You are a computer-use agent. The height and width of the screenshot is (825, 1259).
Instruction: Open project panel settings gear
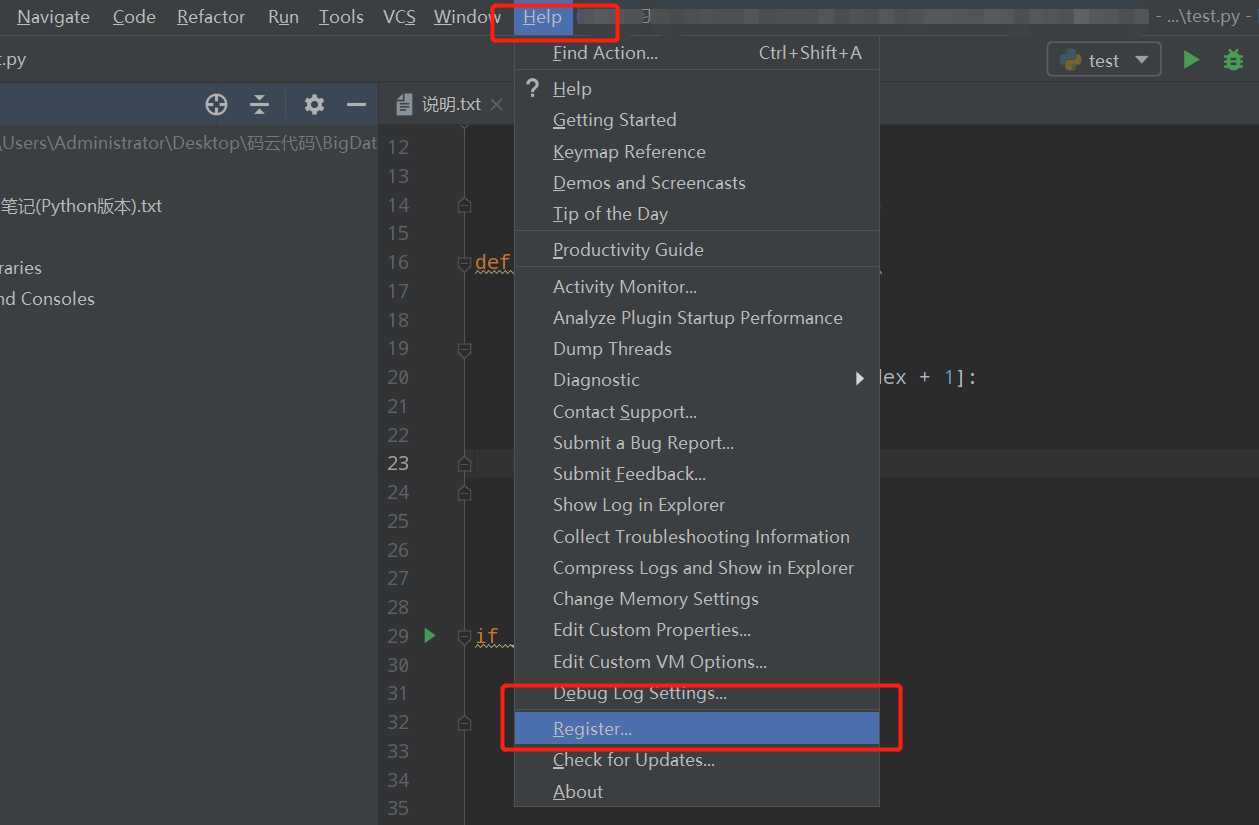pyautogui.click(x=314, y=104)
